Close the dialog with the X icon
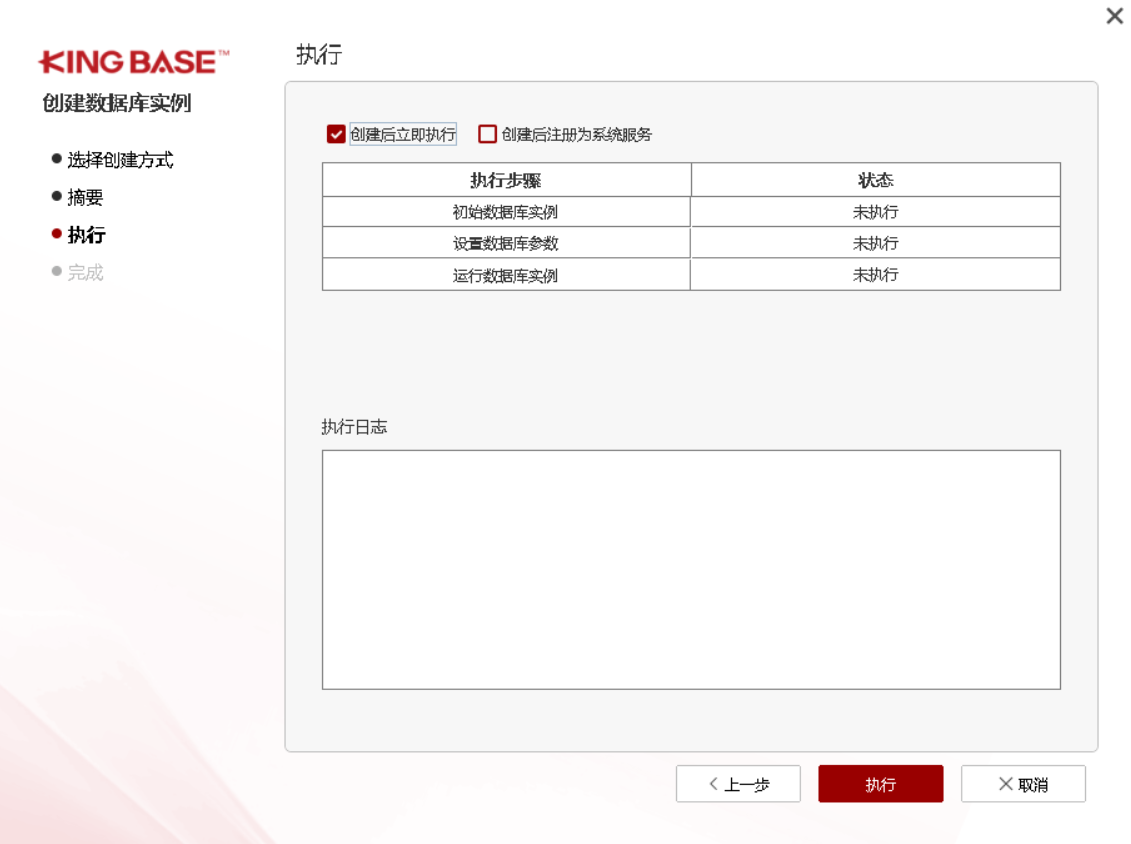 click(x=1114, y=17)
